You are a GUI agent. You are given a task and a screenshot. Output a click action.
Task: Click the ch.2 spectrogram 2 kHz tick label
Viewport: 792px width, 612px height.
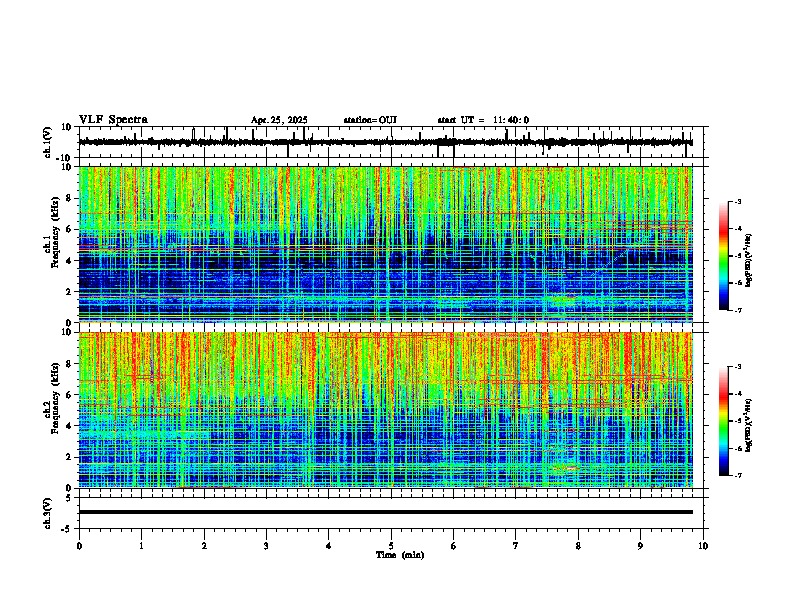pyautogui.click(x=71, y=457)
